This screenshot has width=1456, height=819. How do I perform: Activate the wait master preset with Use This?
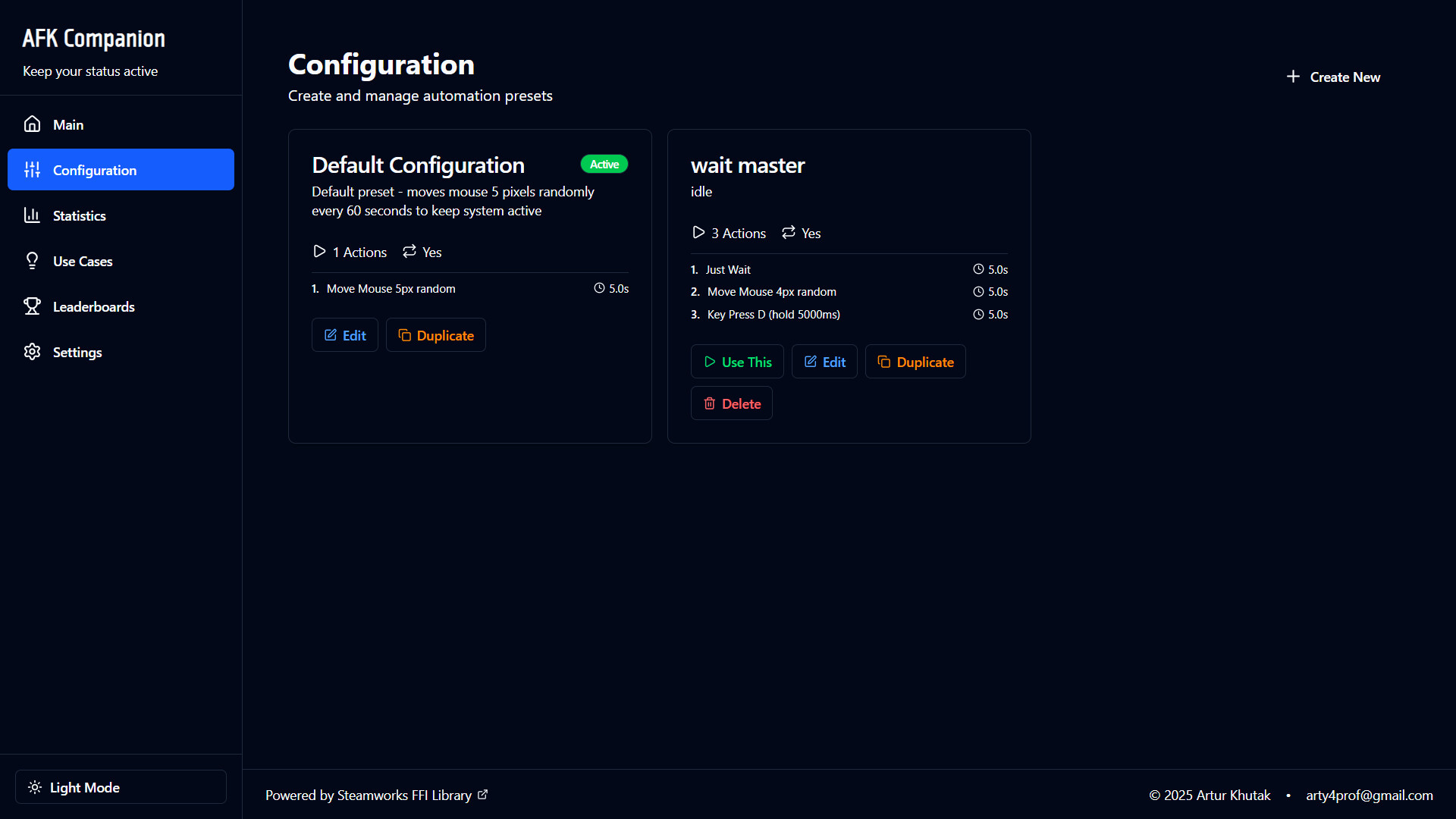coord(737,362)
